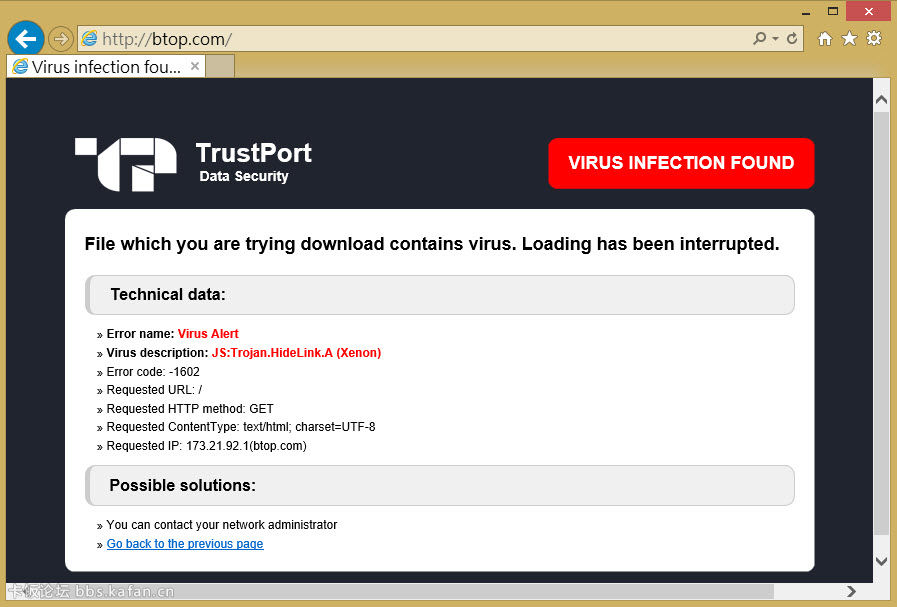Click the IE page icon in address bar
This screenshot has height=607, width=897.
coord(90,39)
